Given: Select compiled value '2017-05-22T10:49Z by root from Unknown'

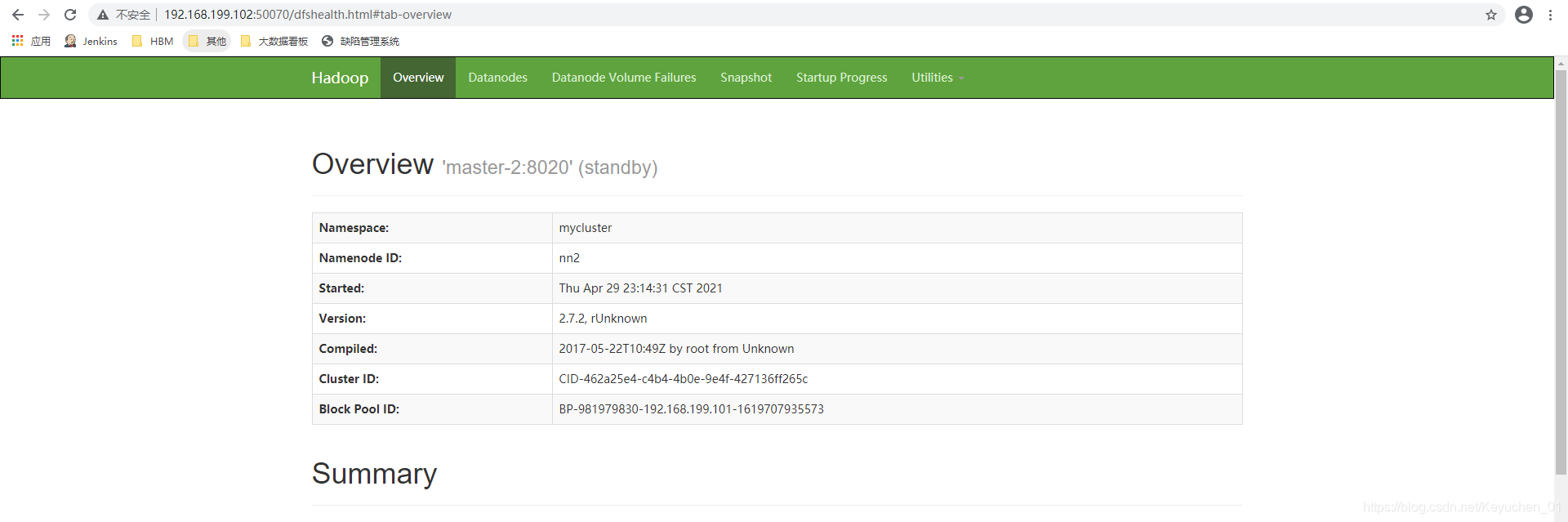Looking at the screenshot, I should coord(676,349).
